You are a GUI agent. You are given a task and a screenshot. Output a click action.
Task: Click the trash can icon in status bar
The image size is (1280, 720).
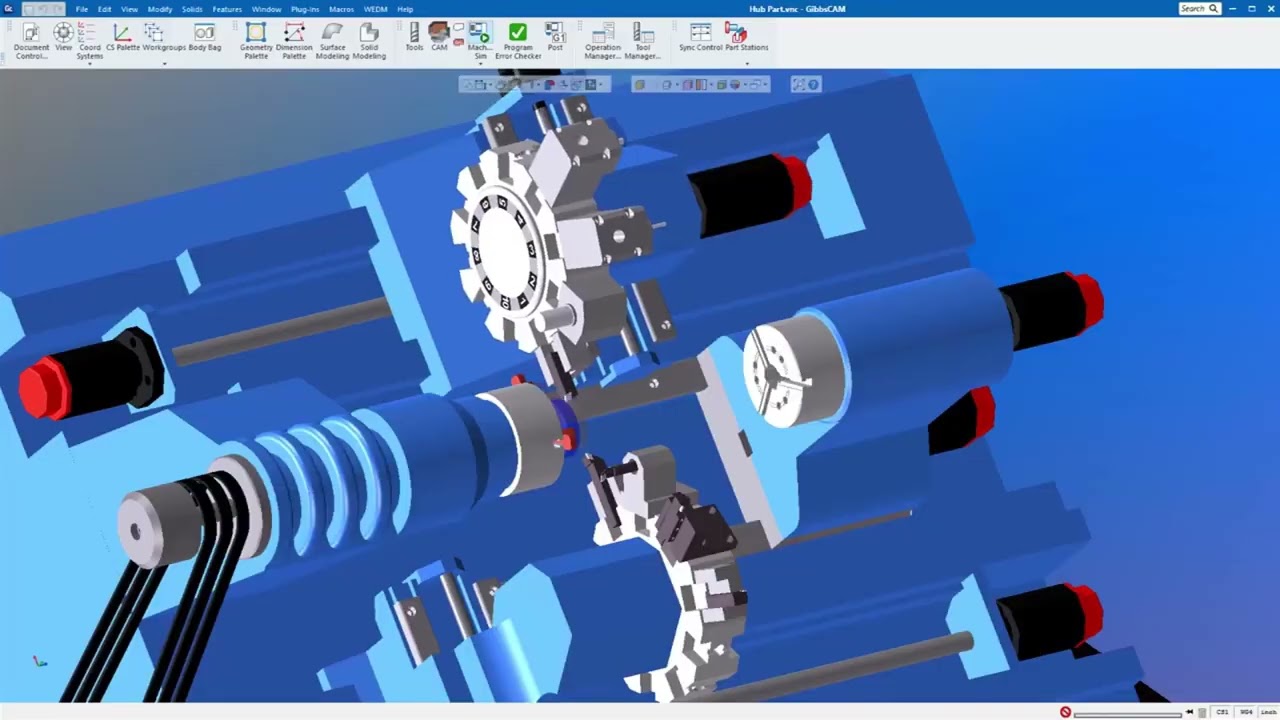1202,712
